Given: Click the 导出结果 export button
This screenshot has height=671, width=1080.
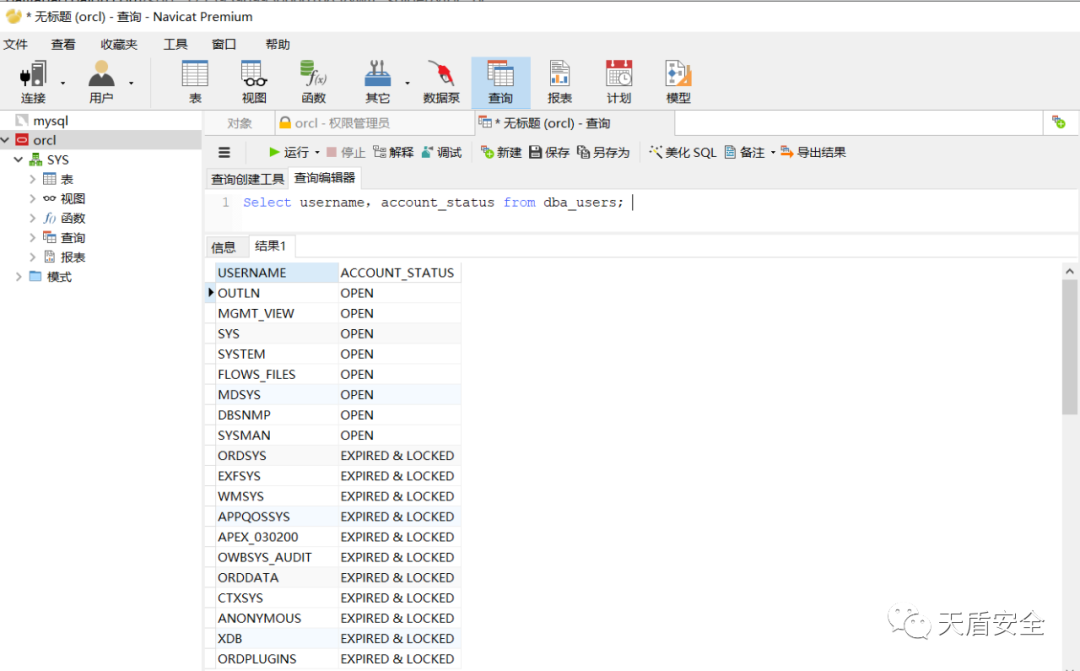Looking at the screenshot, I should coord(813,152).
